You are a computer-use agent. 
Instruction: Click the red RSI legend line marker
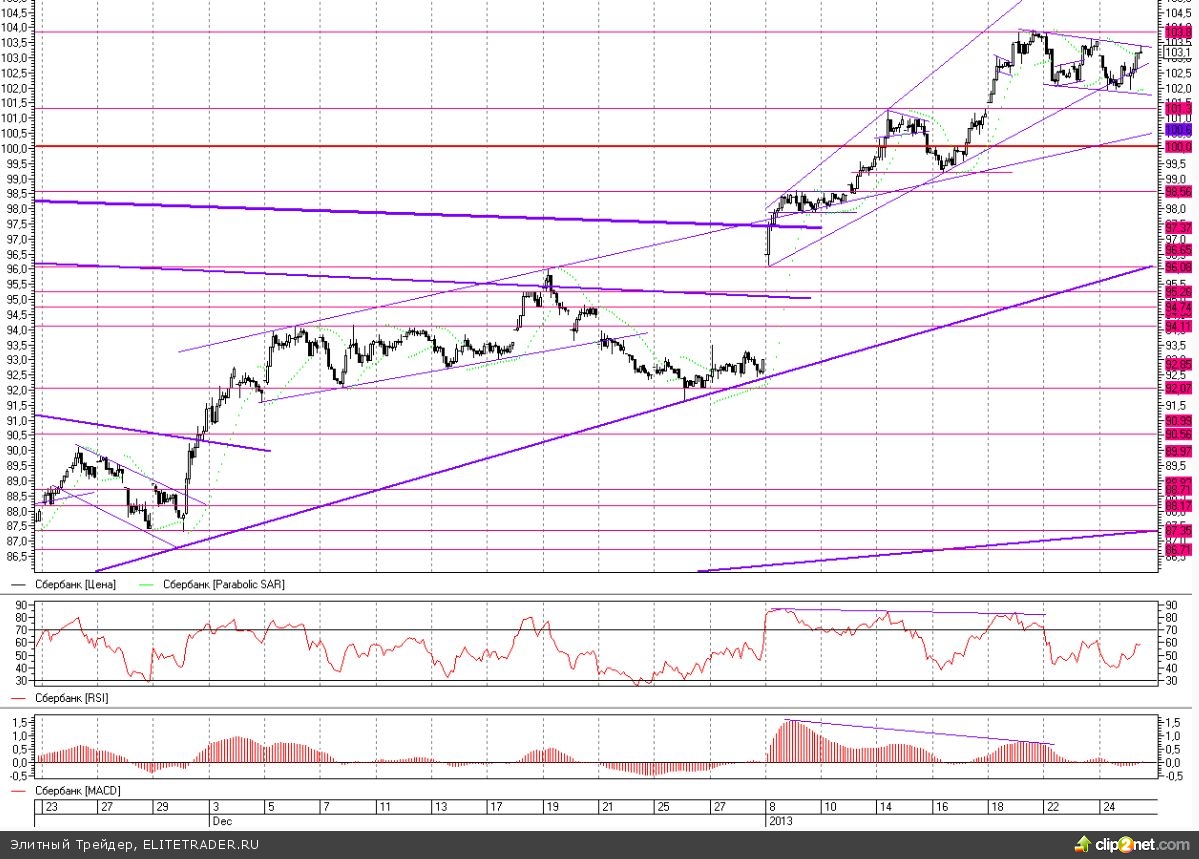tap(19, 697)
